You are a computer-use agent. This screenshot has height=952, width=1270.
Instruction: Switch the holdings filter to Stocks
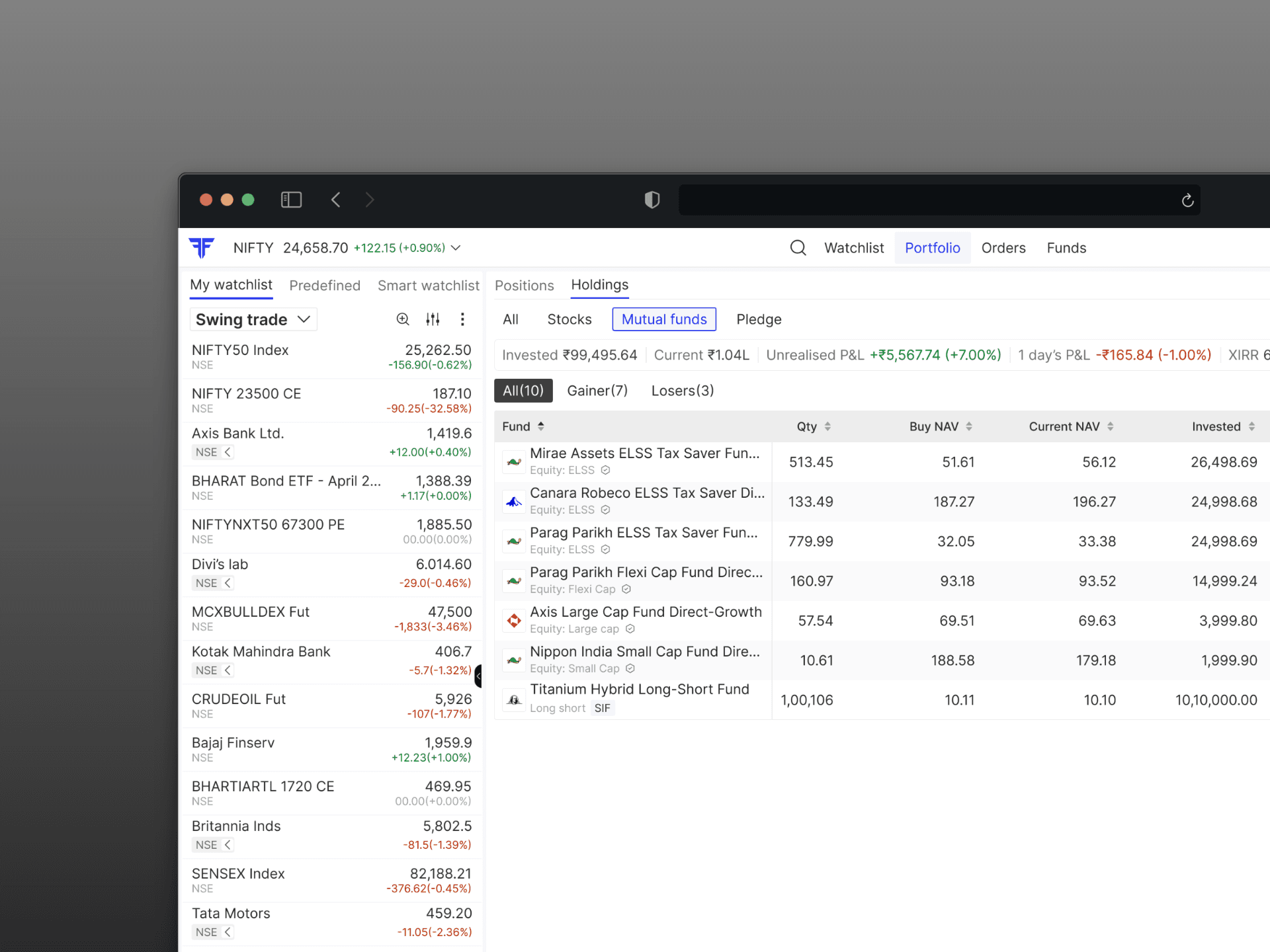click(569, 319)
